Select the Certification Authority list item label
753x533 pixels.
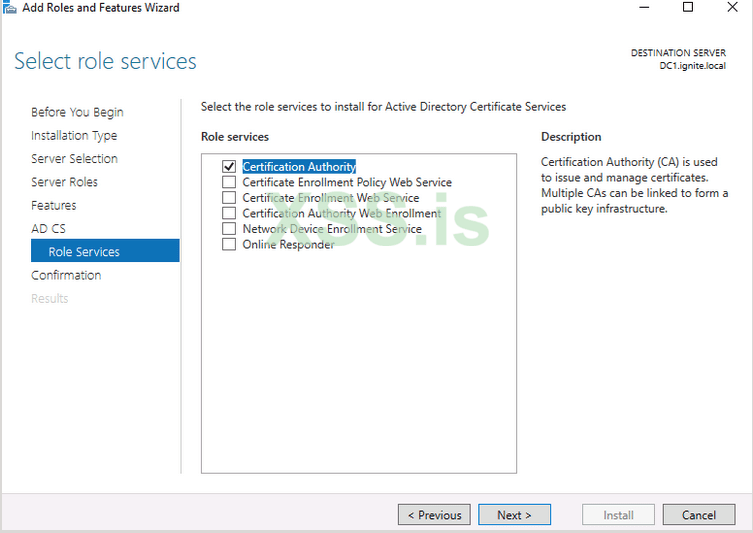tap(299, 167)
